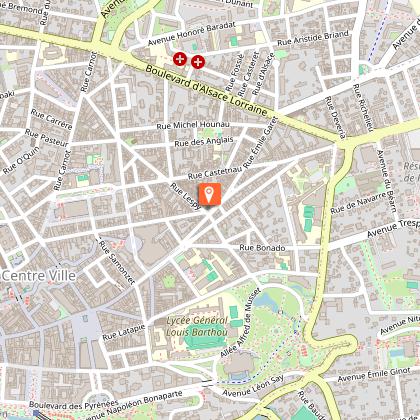Select the Avenue Léon Say label
The width and height of the screenshot is (420, 420).
(253, 386)
